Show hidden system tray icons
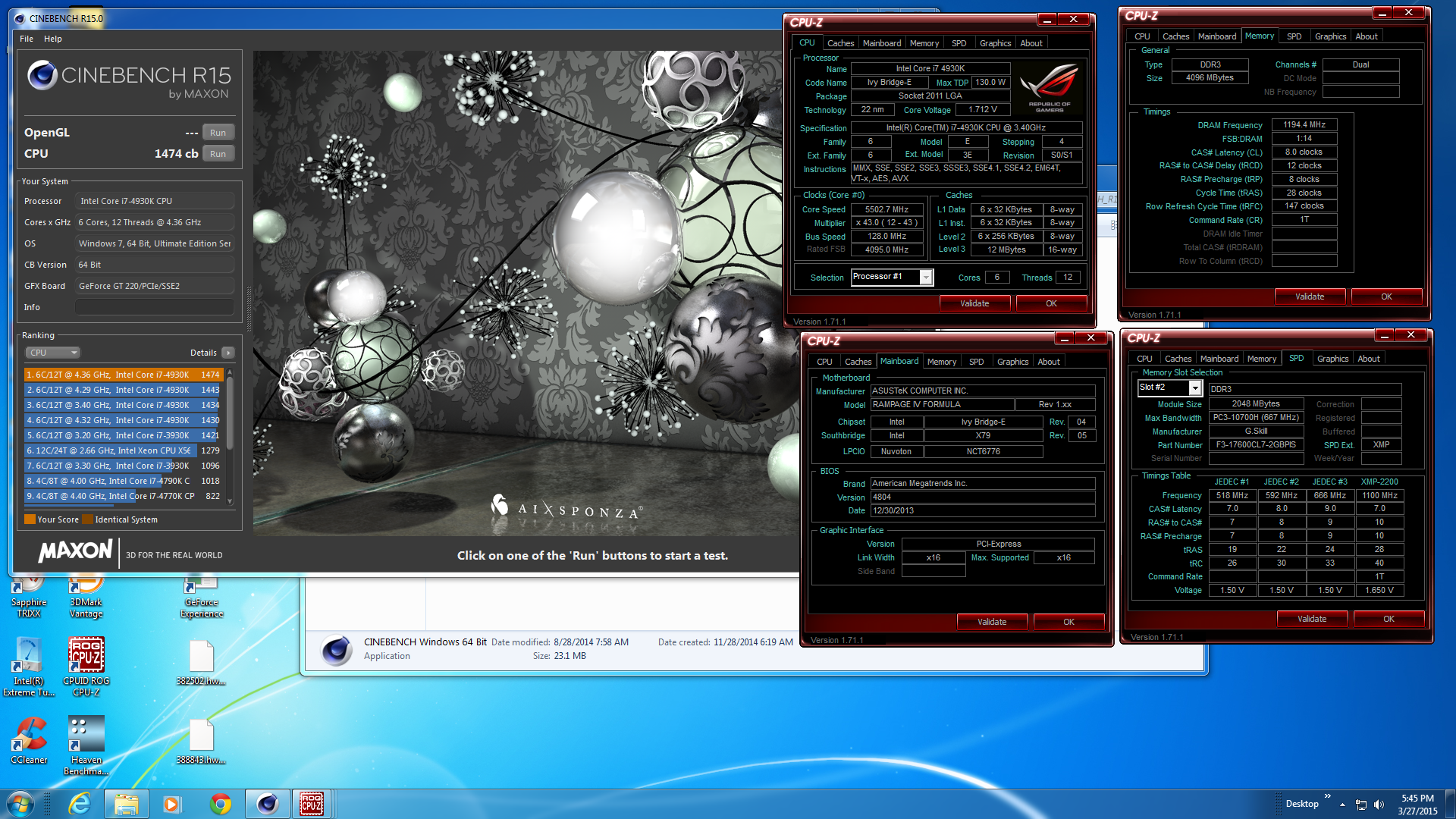Image resolution: width=1456 pixels, height=819 pixels. tap(1342, 805)
